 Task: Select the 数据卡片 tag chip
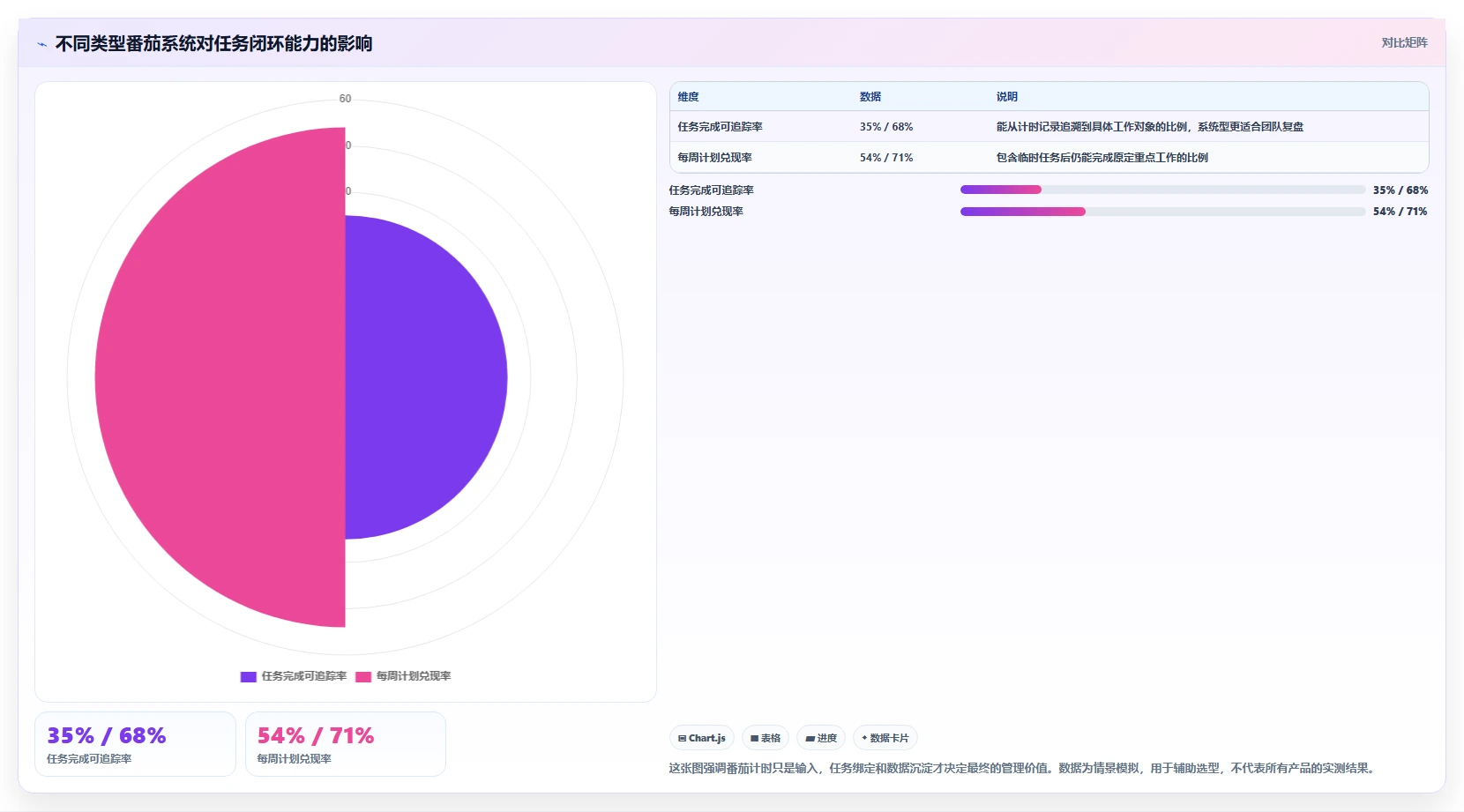click(x=885, y=738)
